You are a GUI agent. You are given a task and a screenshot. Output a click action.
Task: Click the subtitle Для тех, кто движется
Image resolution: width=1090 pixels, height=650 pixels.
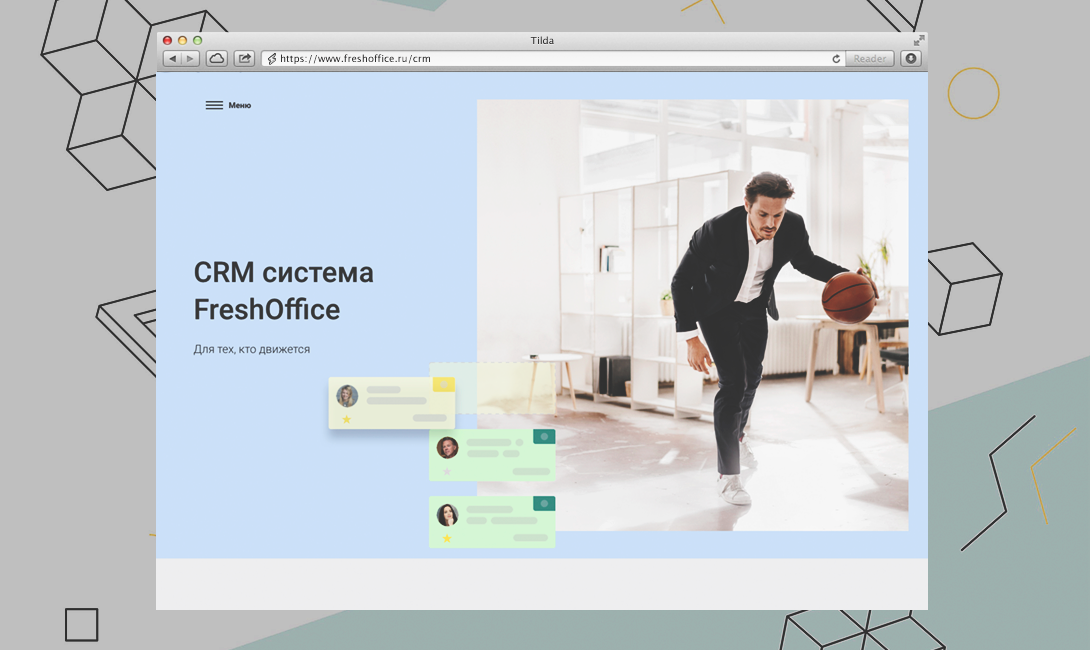pos(252,349)
